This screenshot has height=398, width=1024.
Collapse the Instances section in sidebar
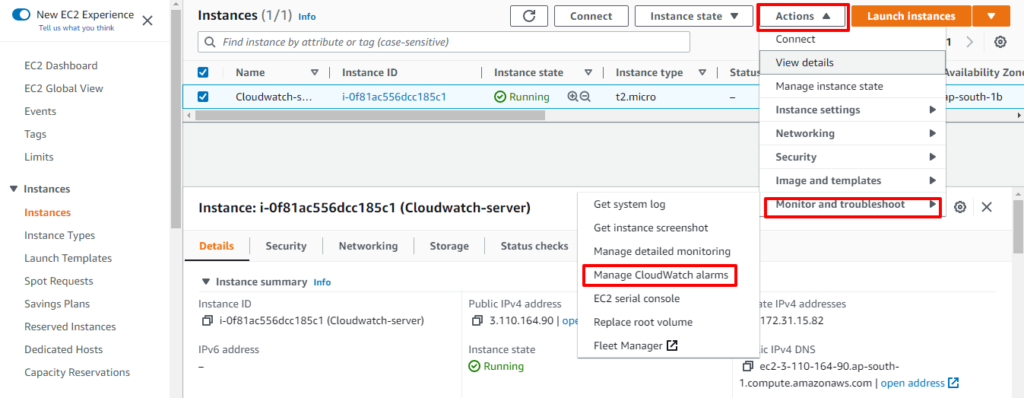pyautogui.click(x=14, y=189)
